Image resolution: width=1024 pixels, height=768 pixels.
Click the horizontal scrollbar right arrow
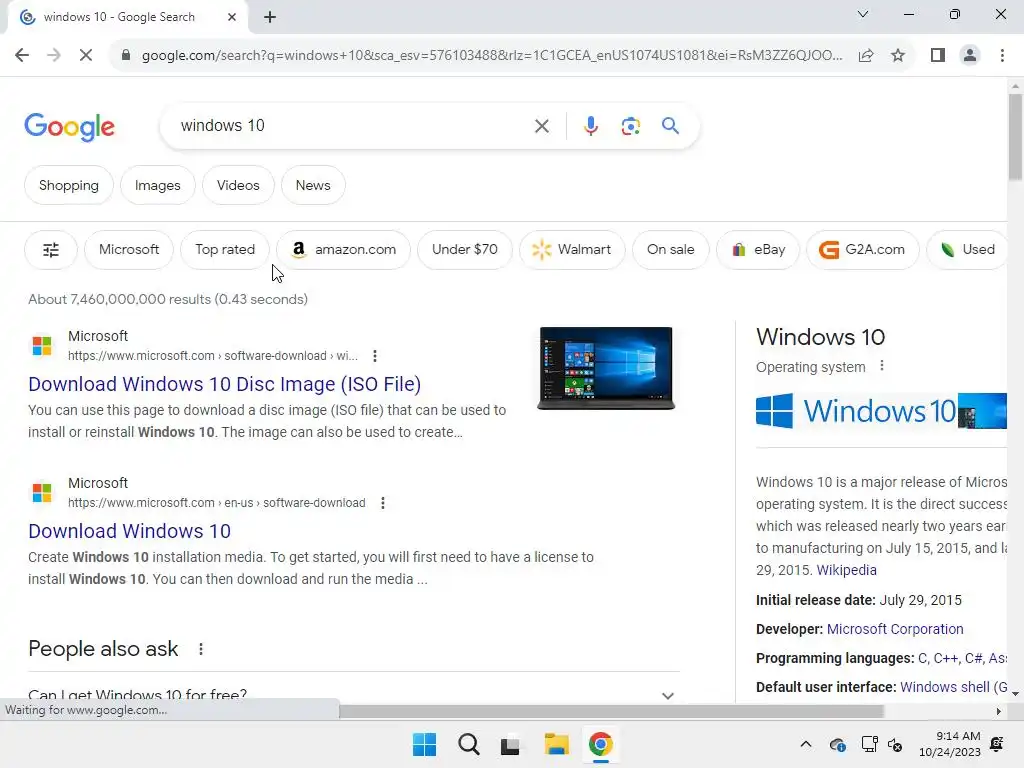(x=999, y=711)
